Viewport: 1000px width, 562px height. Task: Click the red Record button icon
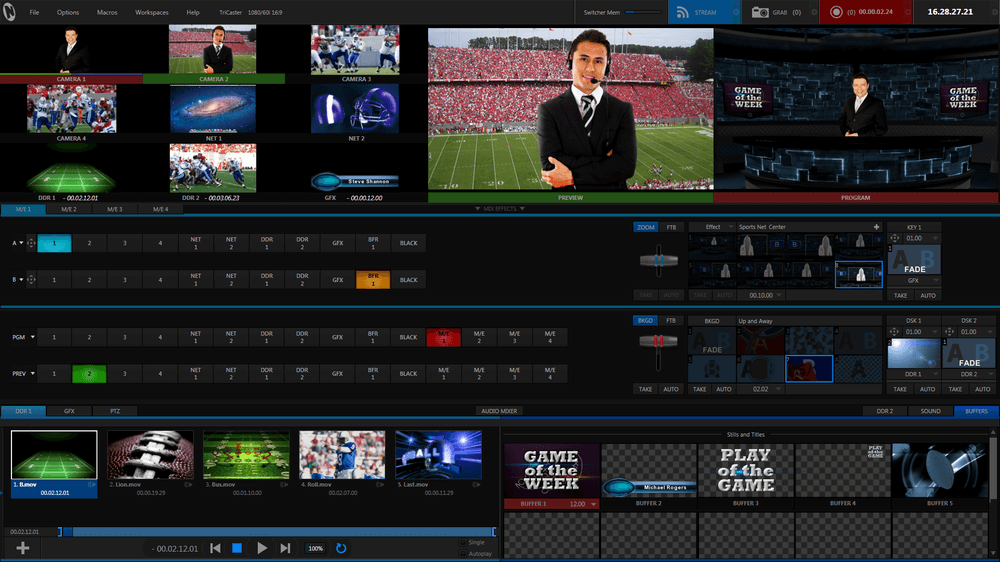click(x=836, y=13)
